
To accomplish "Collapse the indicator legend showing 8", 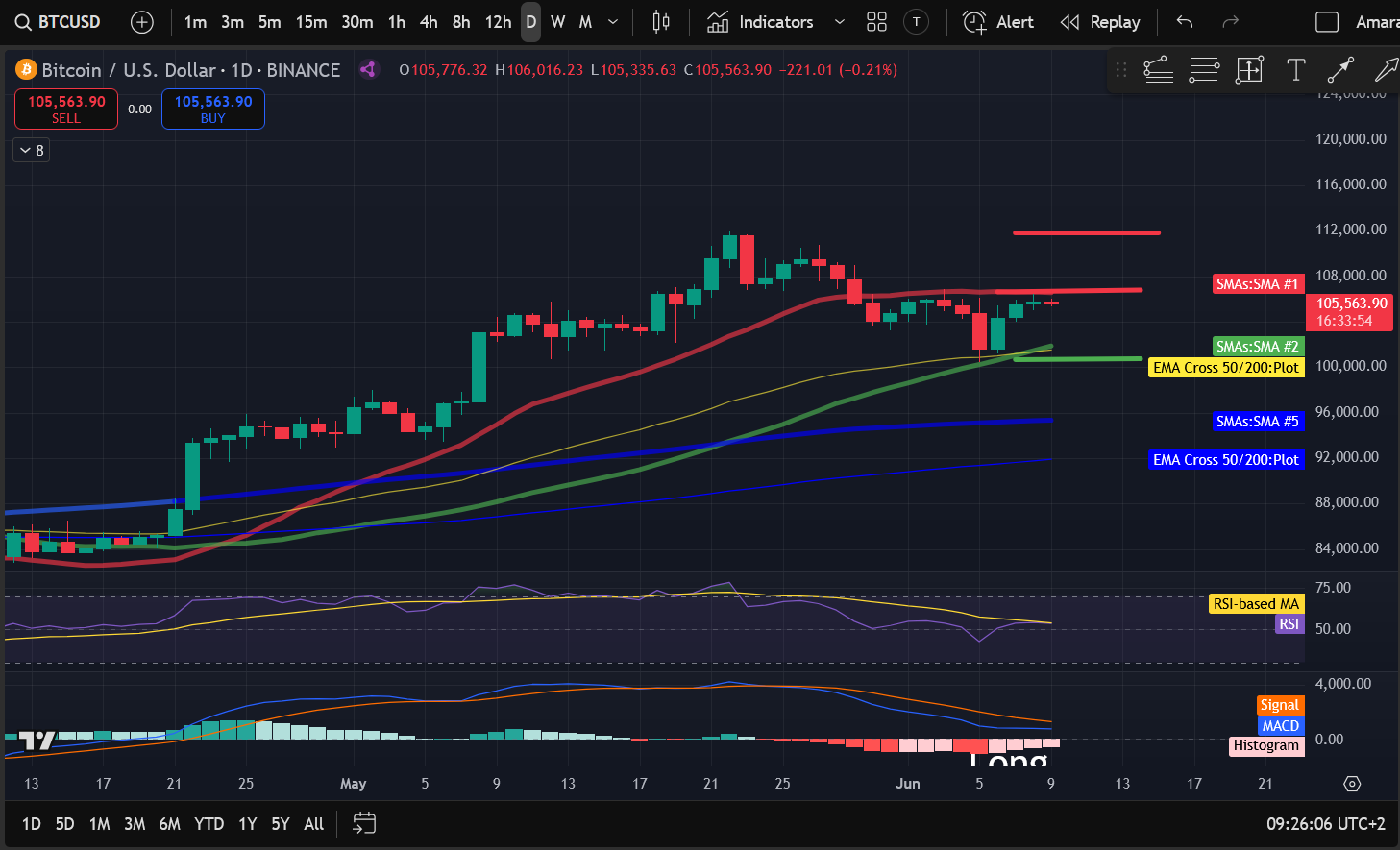I will (x=31, y=150).
